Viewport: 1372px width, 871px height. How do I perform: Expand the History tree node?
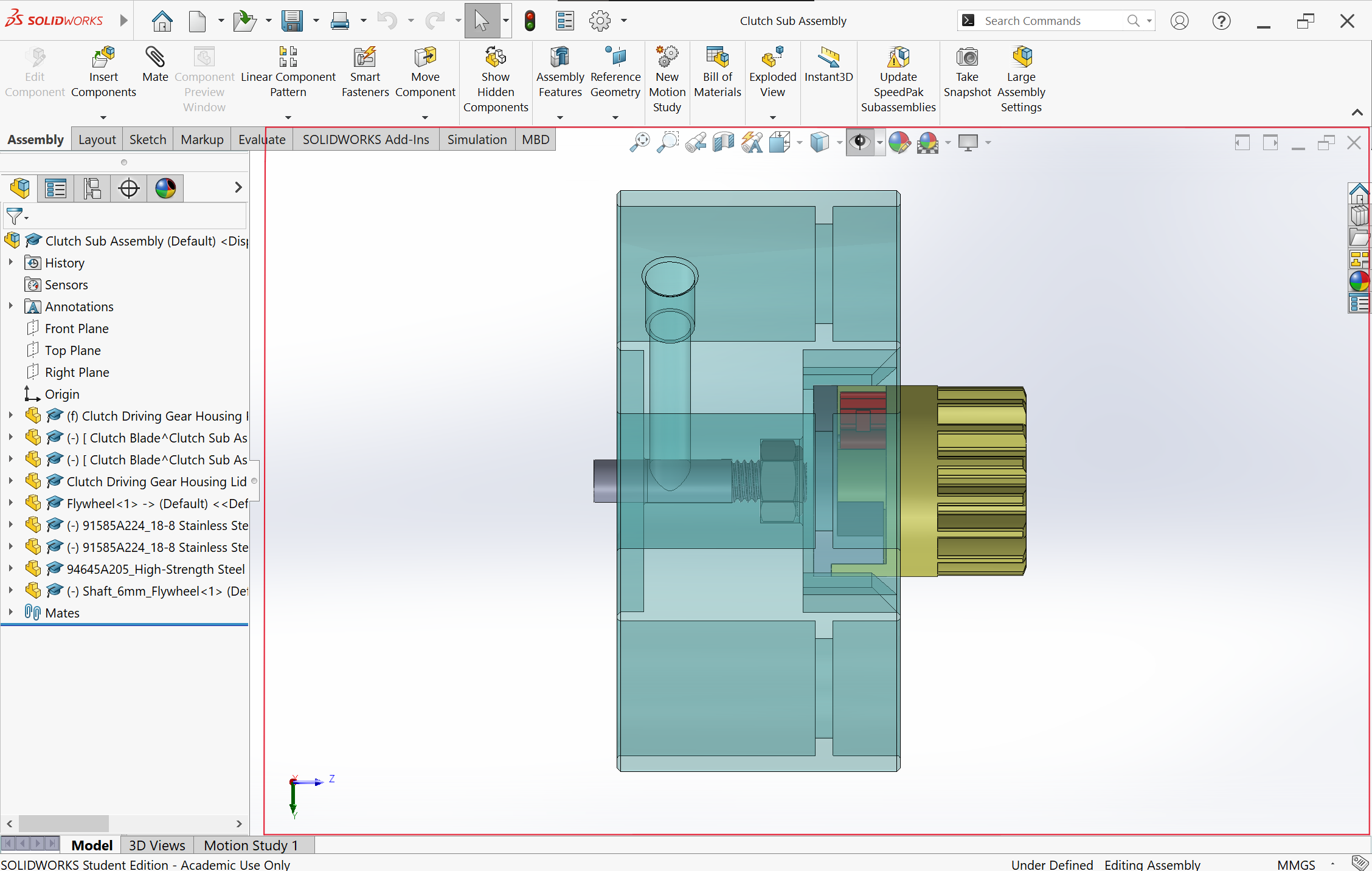click(10, 263)
